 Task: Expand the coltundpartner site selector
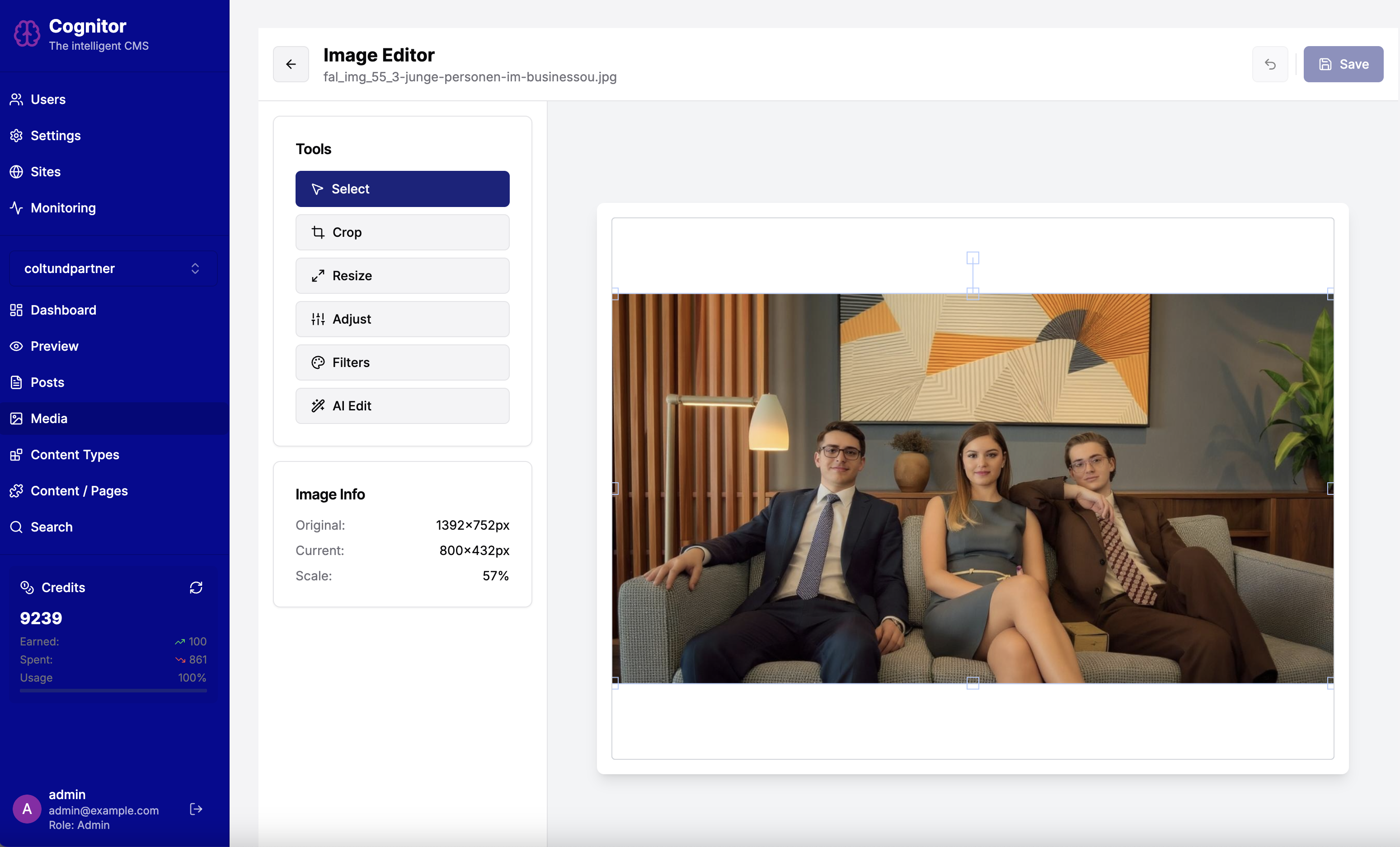coord(113,268)
